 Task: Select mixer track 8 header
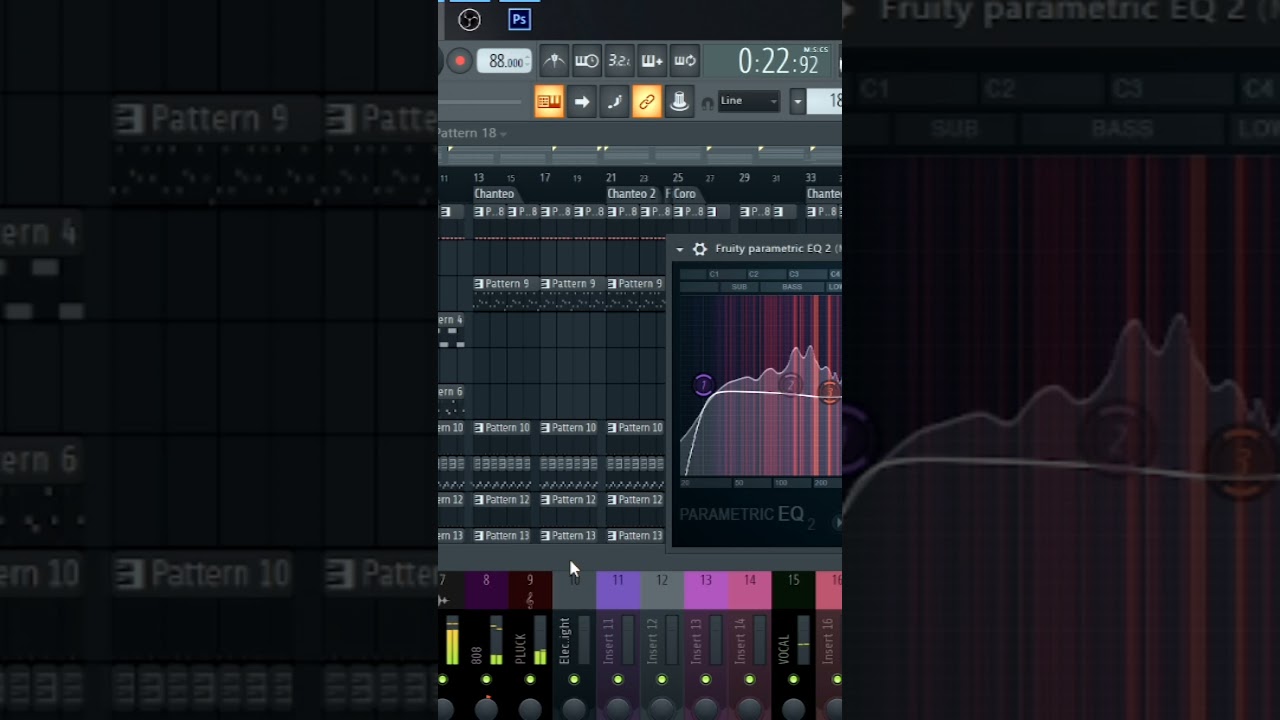pyautogui.click(x=486, y=590)
